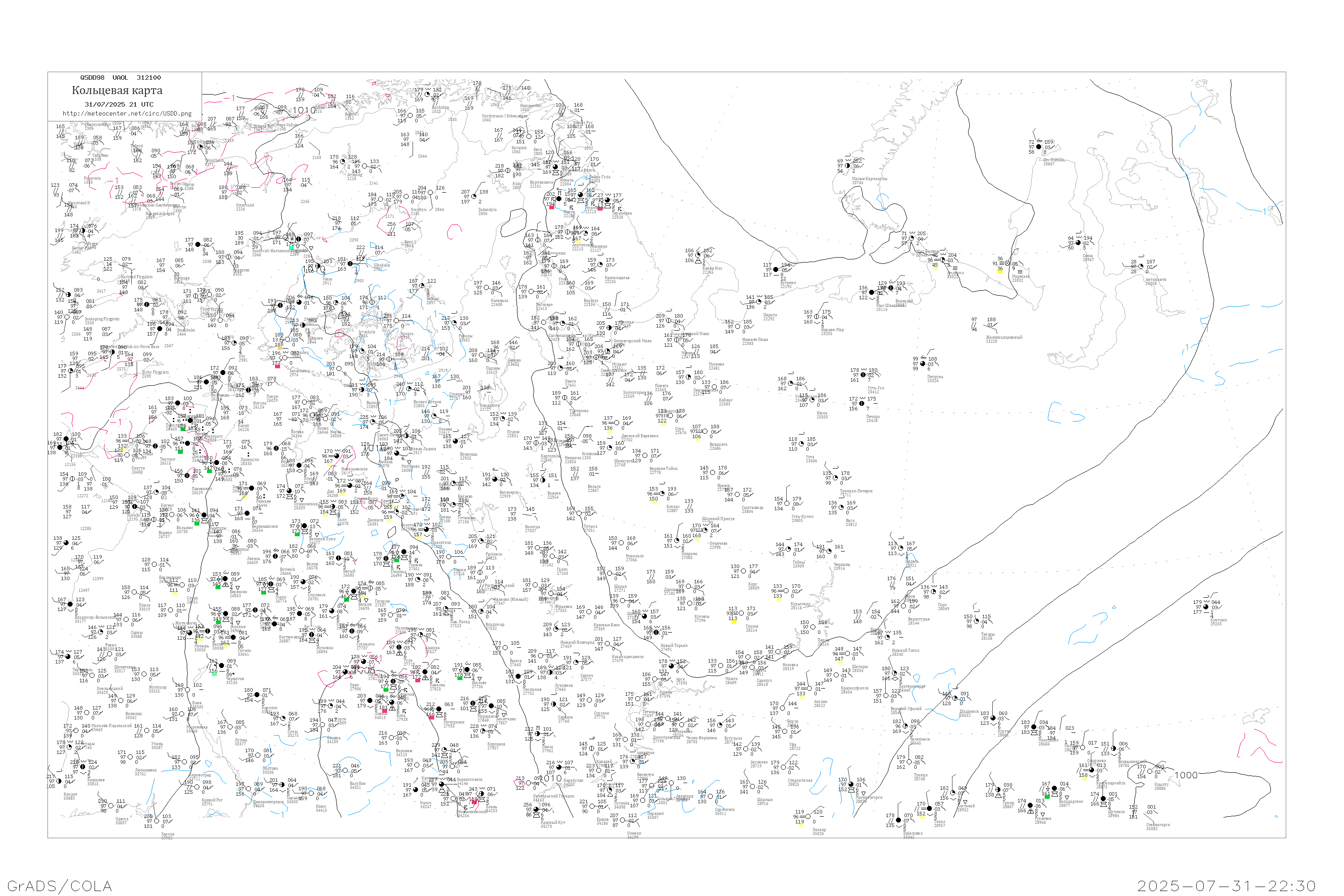1344x896 pixels.
Task: Click the 1000 isobar label near Кзылту
Action: click(1186, 775)
